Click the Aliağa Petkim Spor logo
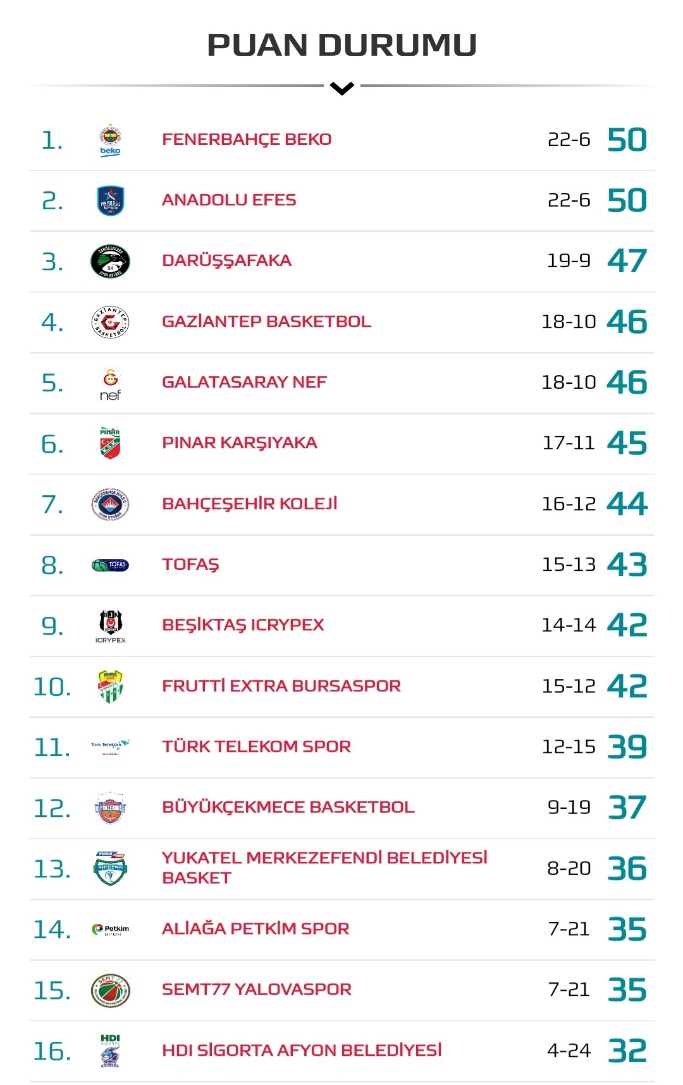The height and width of the screenshot is (1085, 683). [x=110, y=929]
